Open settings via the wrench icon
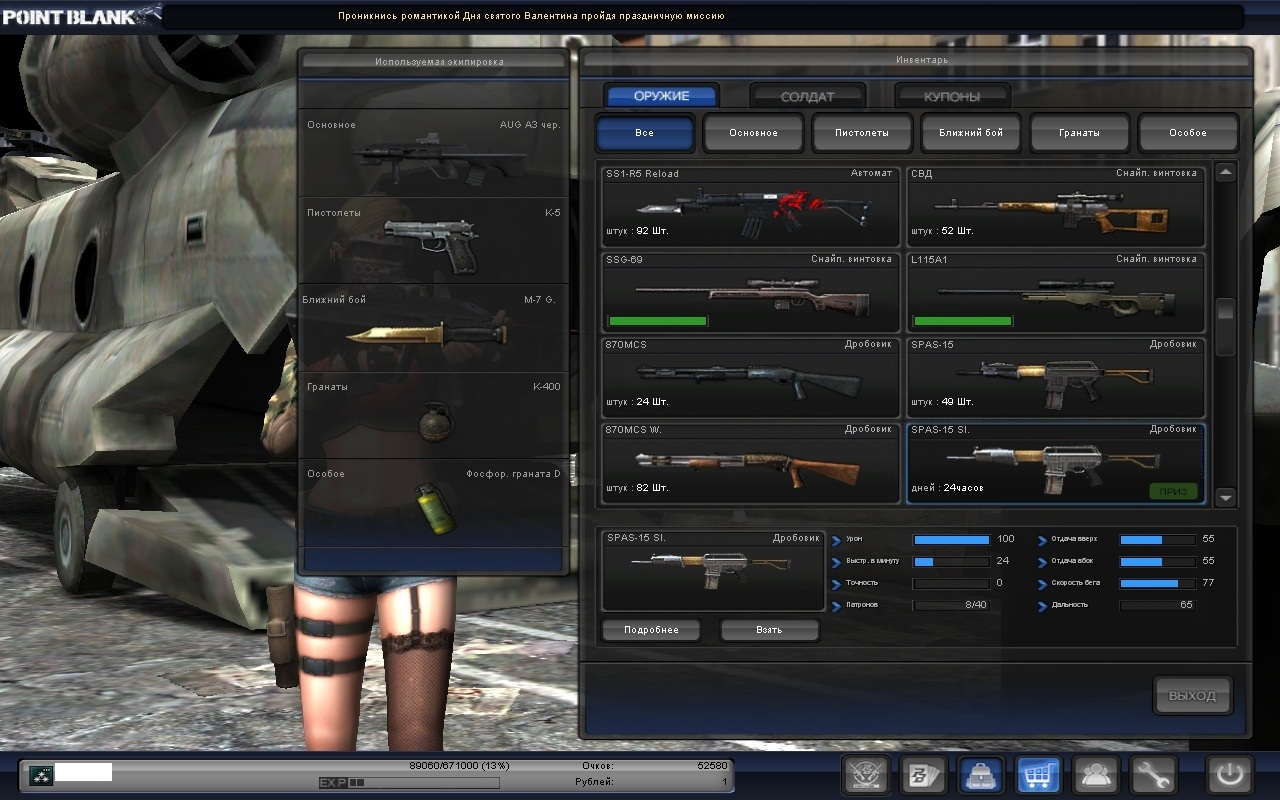 (1153, 775)
